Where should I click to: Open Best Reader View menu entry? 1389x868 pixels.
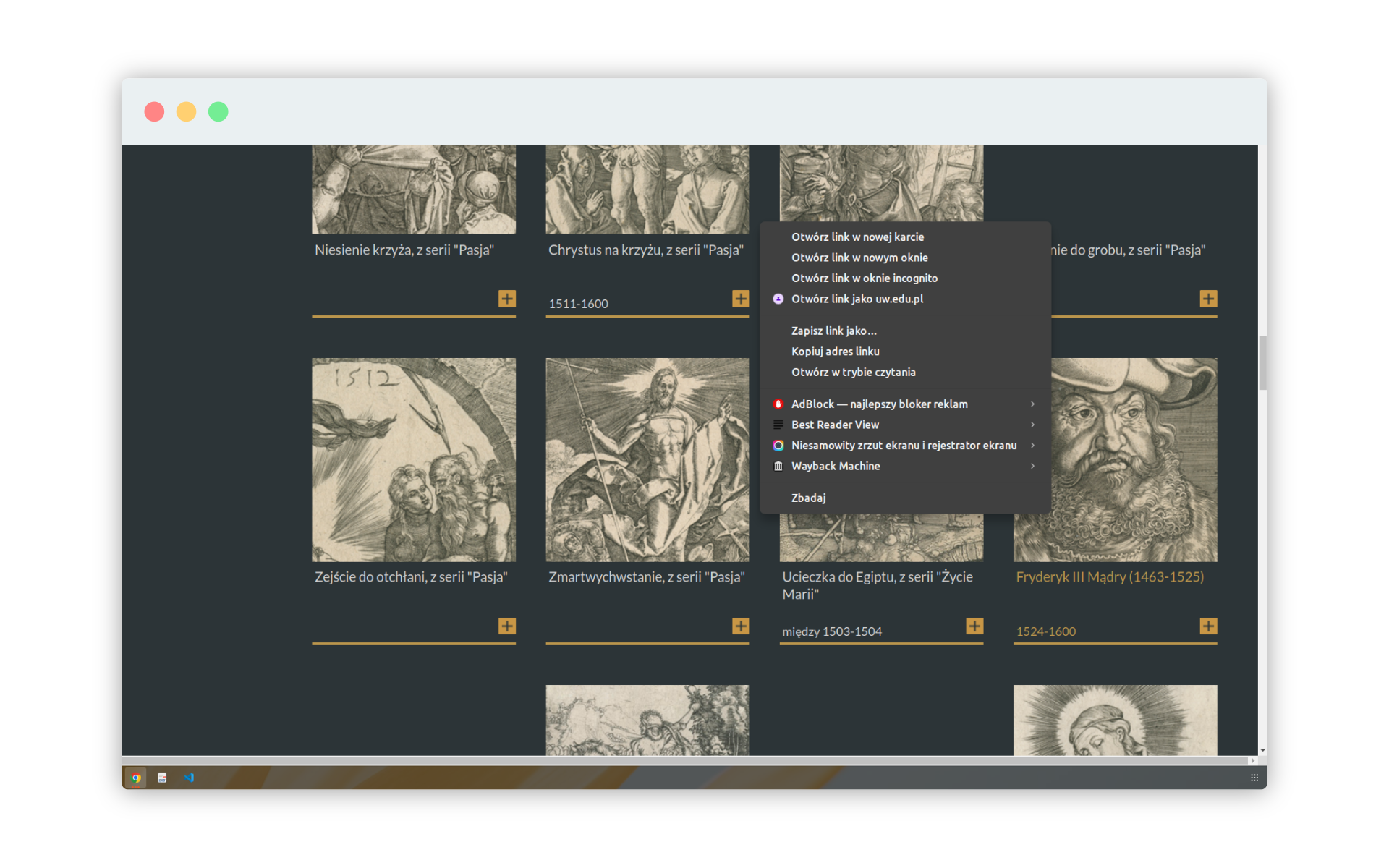(x=905, y=425)
